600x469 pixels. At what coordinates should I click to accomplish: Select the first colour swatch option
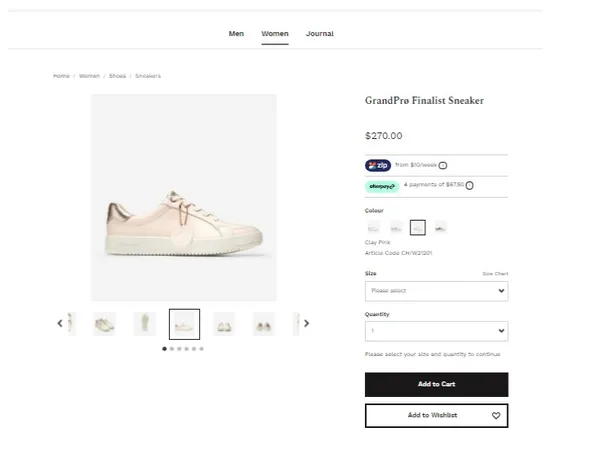(x=374, y=227)
